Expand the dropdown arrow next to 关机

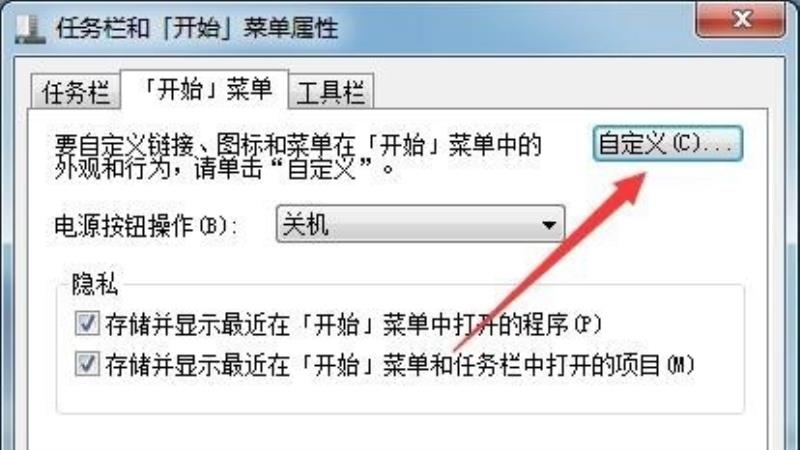tap(549, 224)
